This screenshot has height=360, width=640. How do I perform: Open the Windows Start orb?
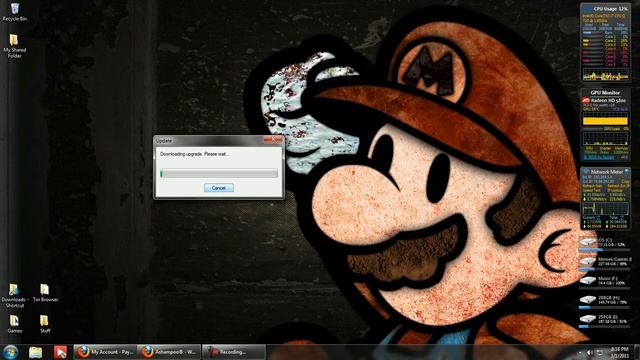point(10,352)
